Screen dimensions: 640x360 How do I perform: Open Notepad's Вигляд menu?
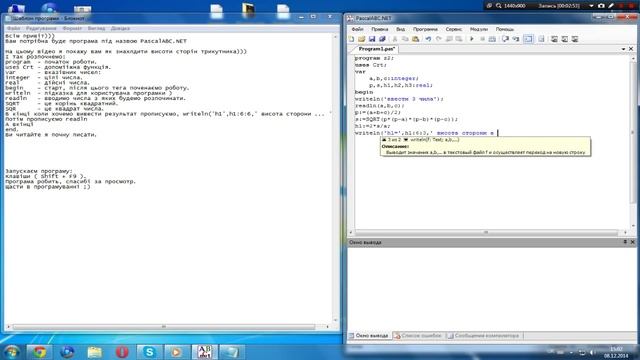pos(96,29)
